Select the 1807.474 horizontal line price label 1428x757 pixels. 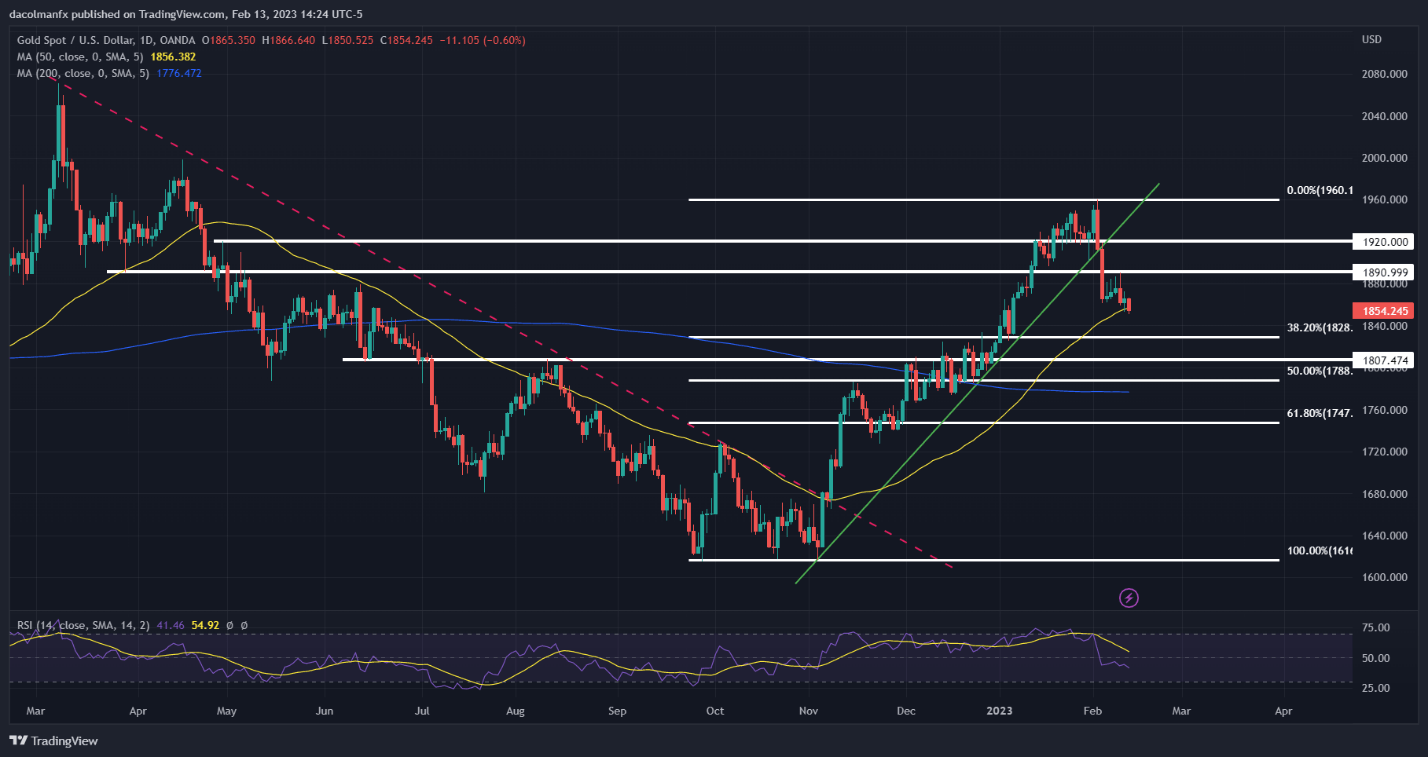coord(1381,360)
